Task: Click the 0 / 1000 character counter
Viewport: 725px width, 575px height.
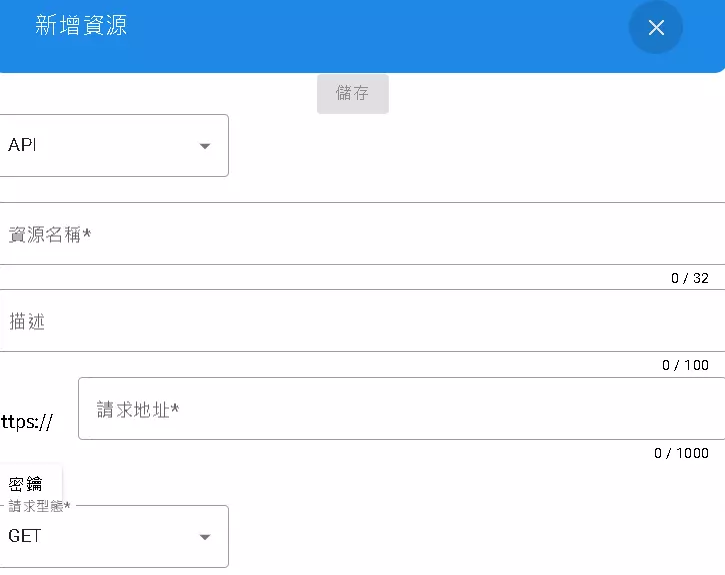Action: 681,453
